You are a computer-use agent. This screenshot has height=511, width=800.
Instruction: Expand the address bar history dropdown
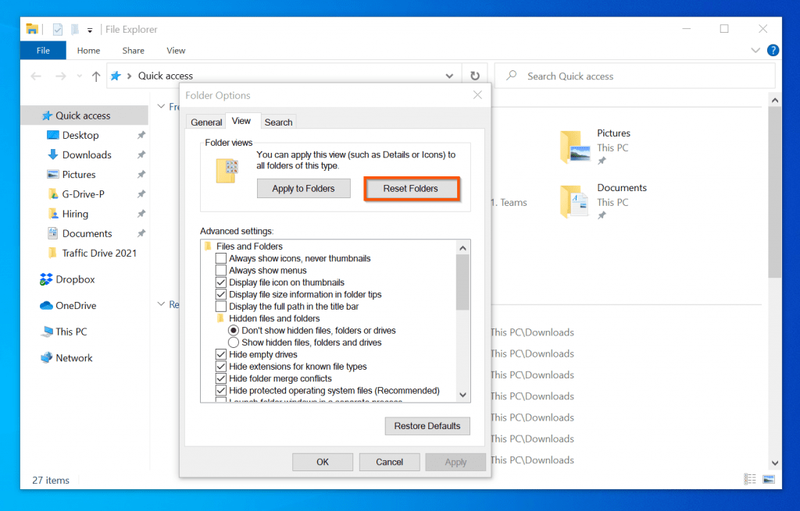[449, 76]
